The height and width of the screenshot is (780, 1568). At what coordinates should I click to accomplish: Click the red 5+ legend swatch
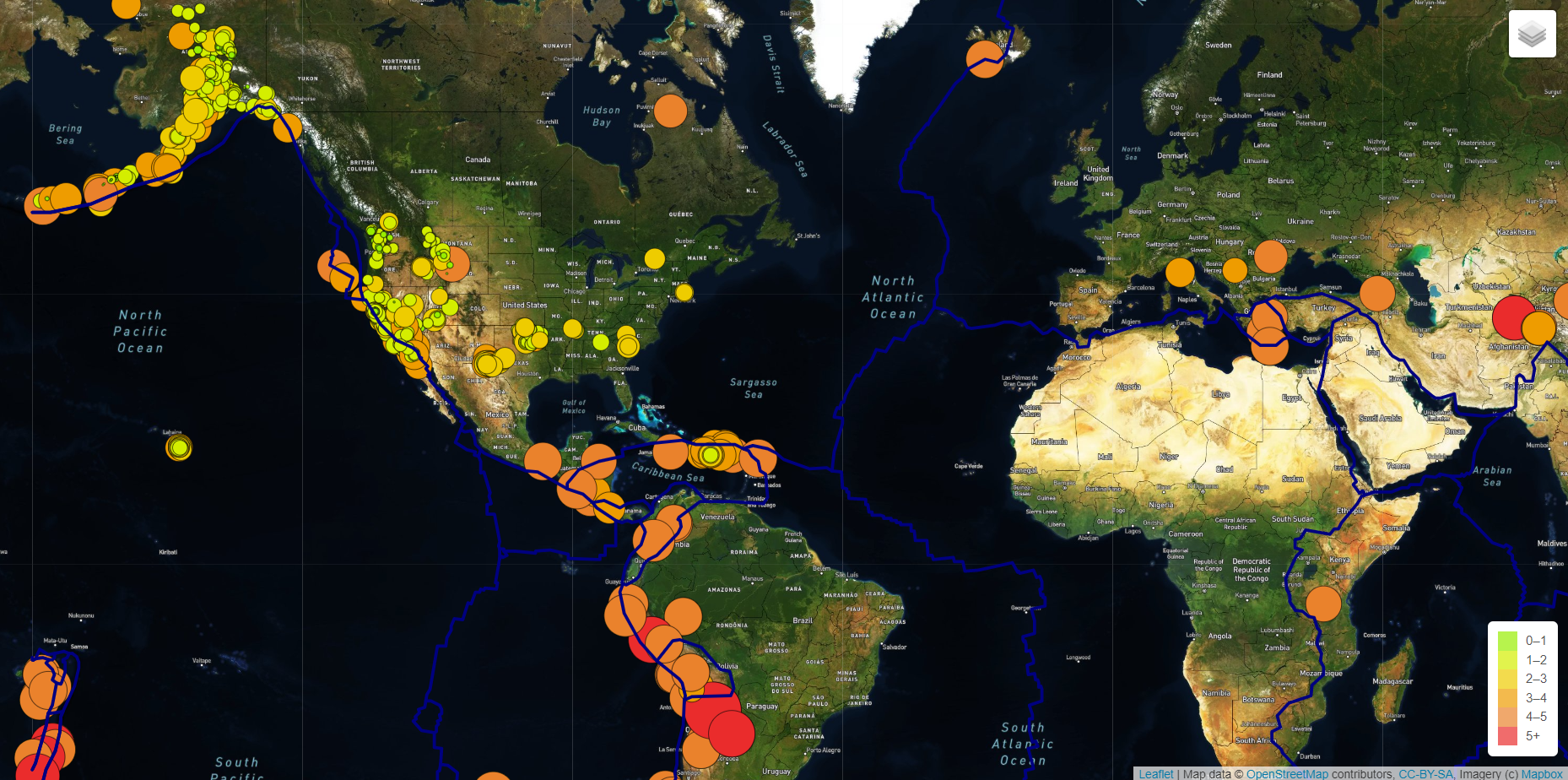1507,736
